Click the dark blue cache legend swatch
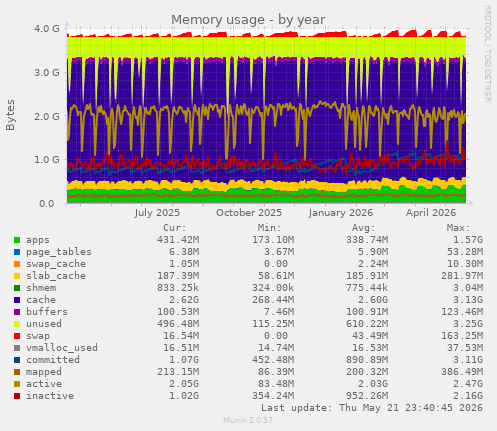Viewport: 497px width, 431px height. 17,300
